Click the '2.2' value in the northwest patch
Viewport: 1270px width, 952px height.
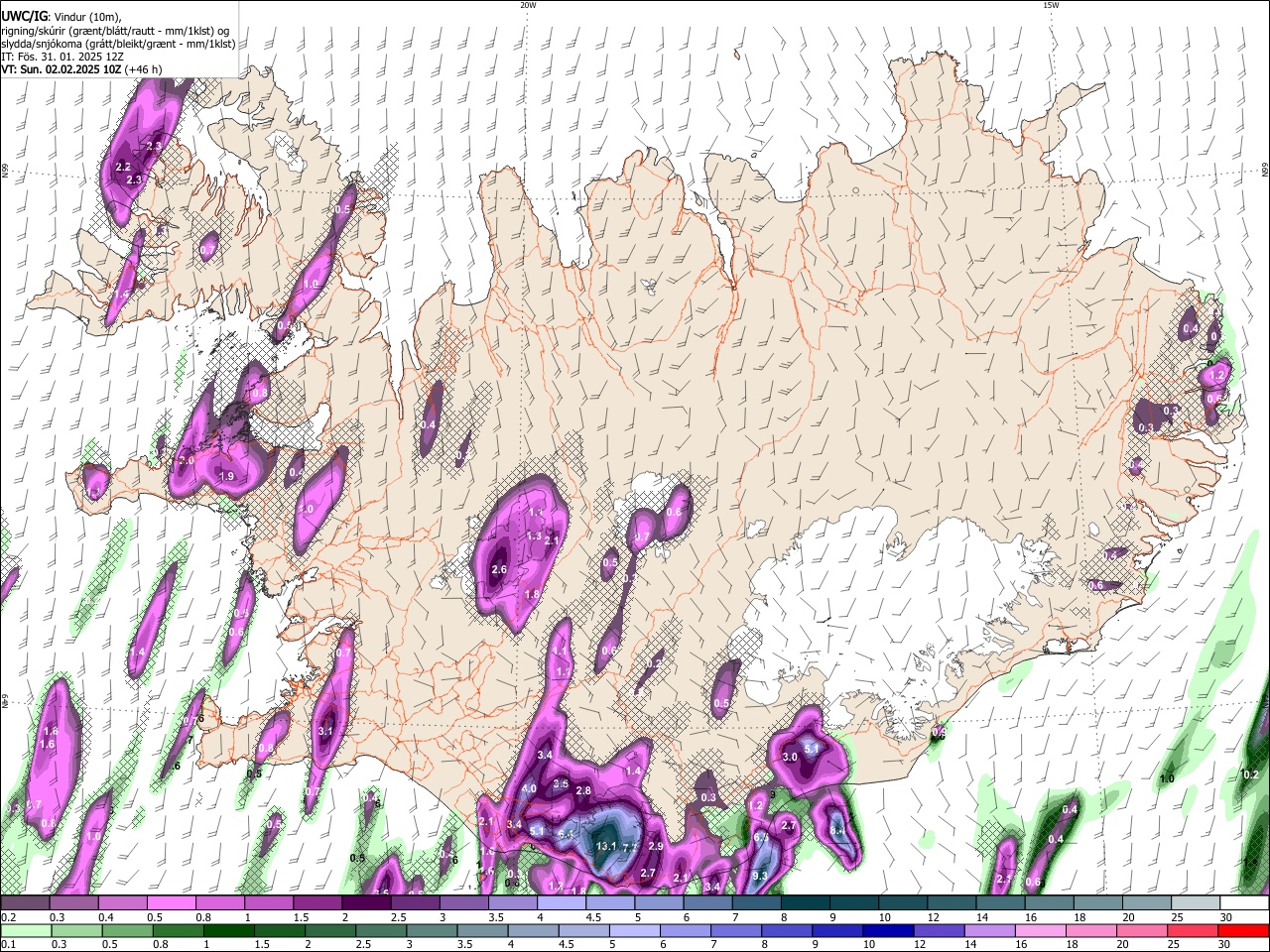pyautogui.click(x=124, y=167)
